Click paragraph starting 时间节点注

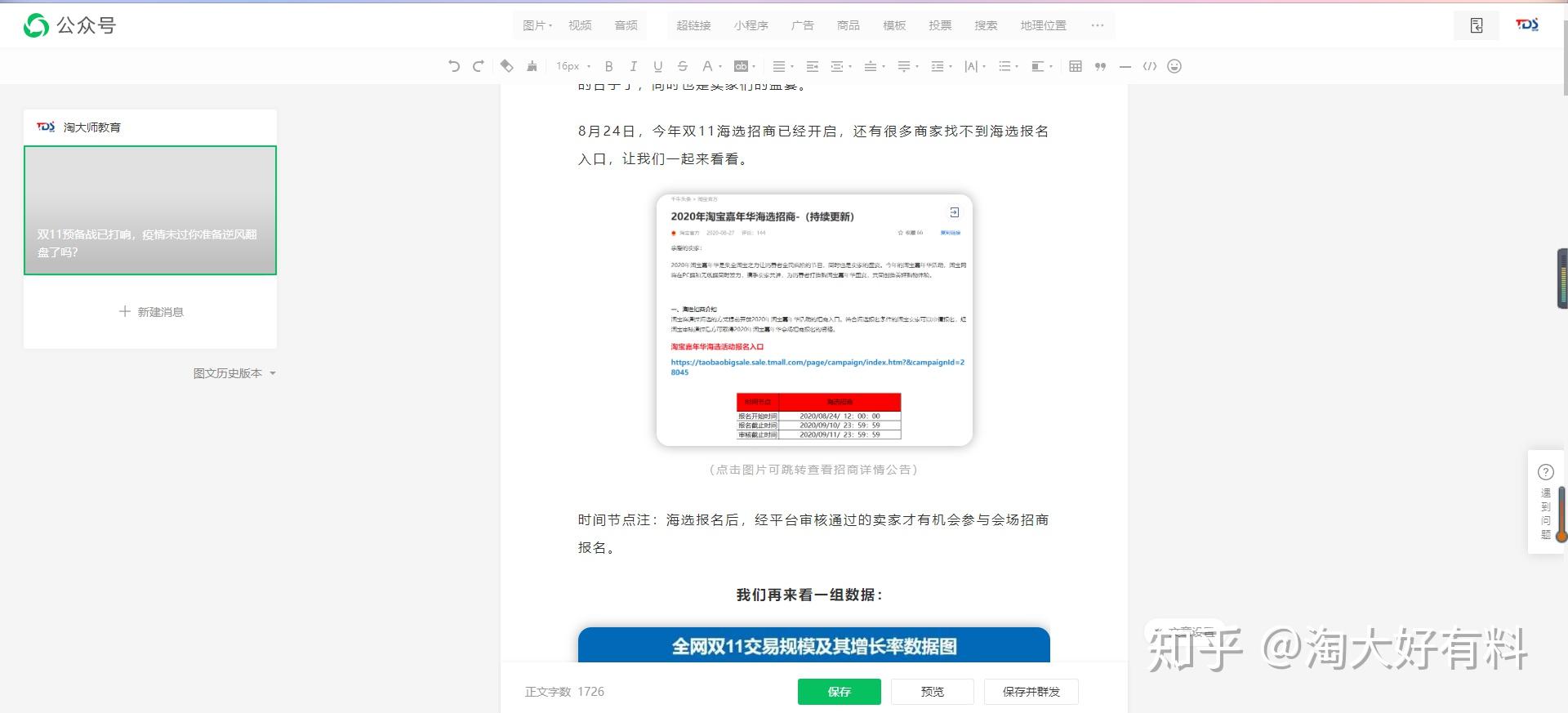[x=813, y=533]
